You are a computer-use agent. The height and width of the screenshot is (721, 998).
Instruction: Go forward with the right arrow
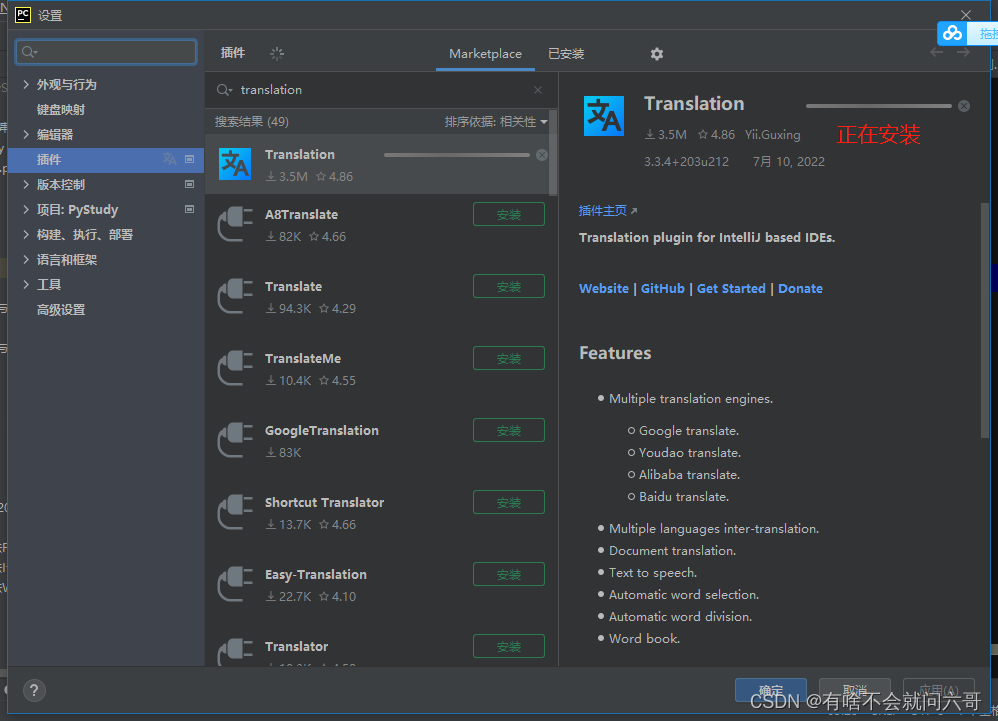click(963, 52)
